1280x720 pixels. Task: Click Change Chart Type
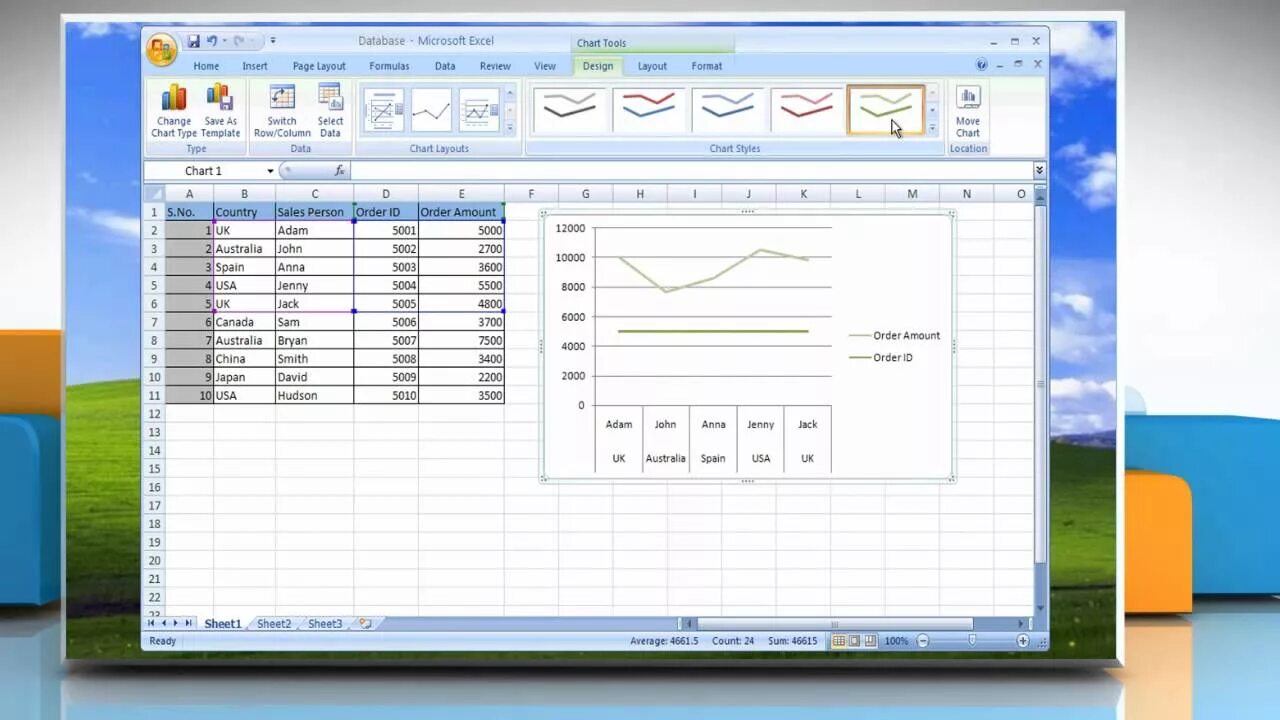click(x=174, y=111)
